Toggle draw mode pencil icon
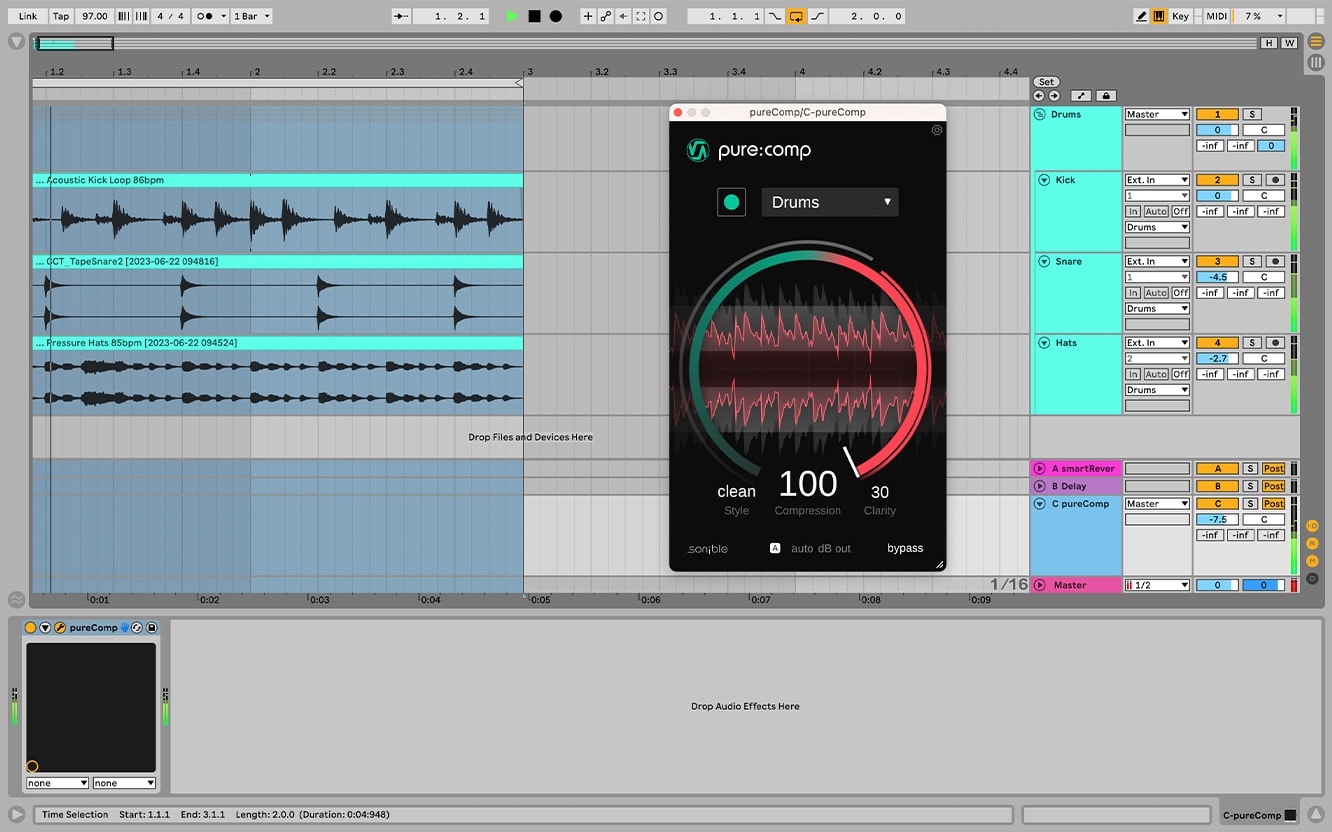 [1142, 16]
